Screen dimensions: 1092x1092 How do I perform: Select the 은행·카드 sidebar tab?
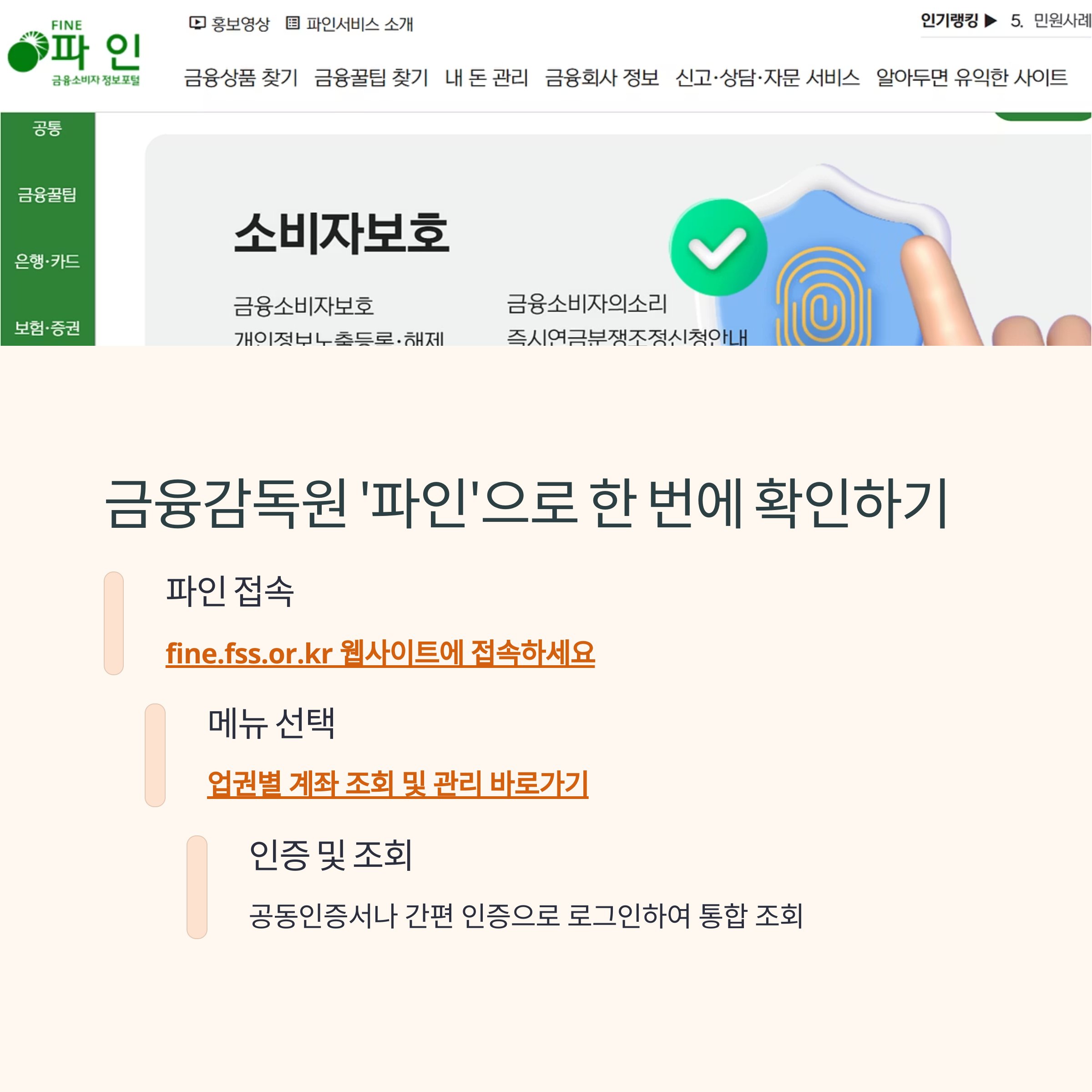[47, 261]
